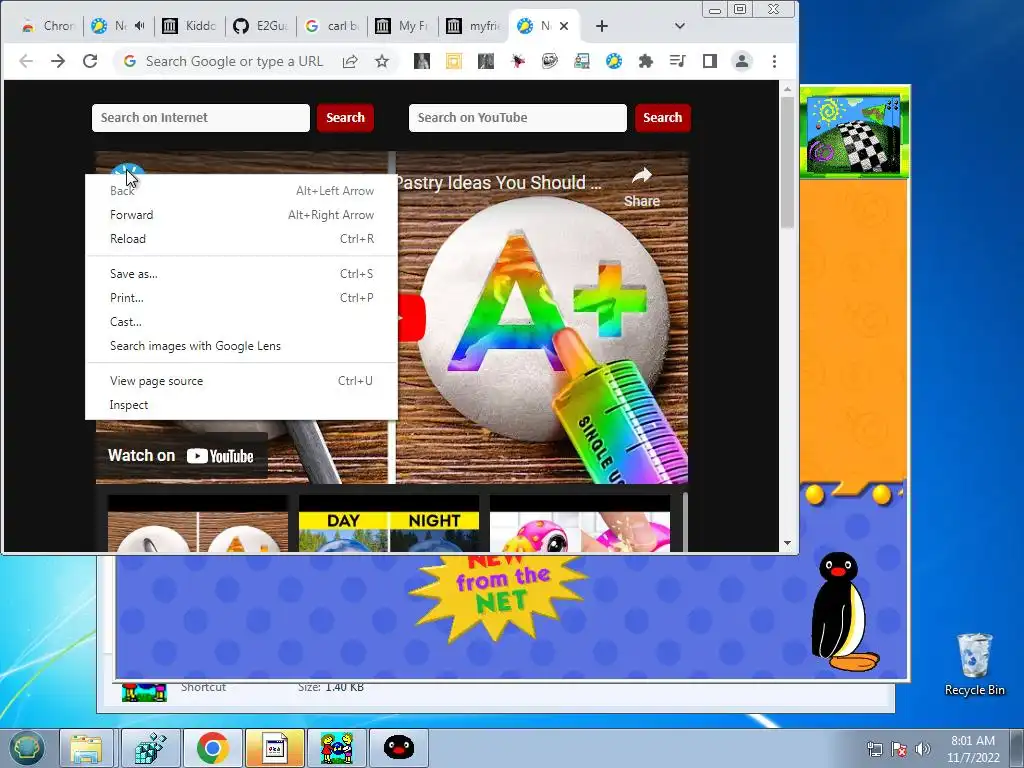Click the red bug extension icon
Image resolution: width=1024 pixels, height=768 pixels.
tap(518, 61)
